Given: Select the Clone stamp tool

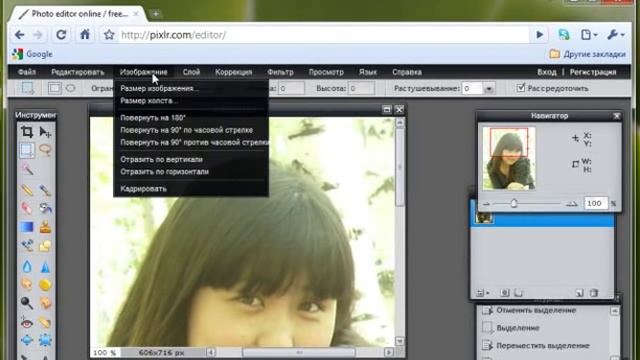Looking at the screenshot, I should pos(45,227).
